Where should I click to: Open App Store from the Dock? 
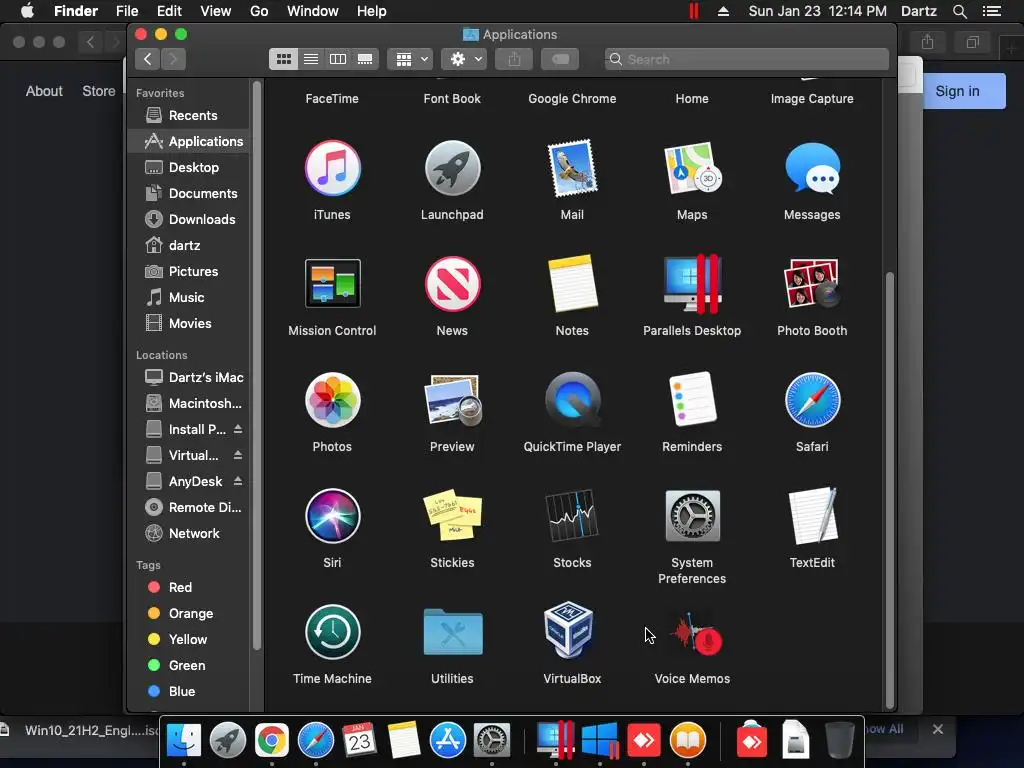point(447,741)
